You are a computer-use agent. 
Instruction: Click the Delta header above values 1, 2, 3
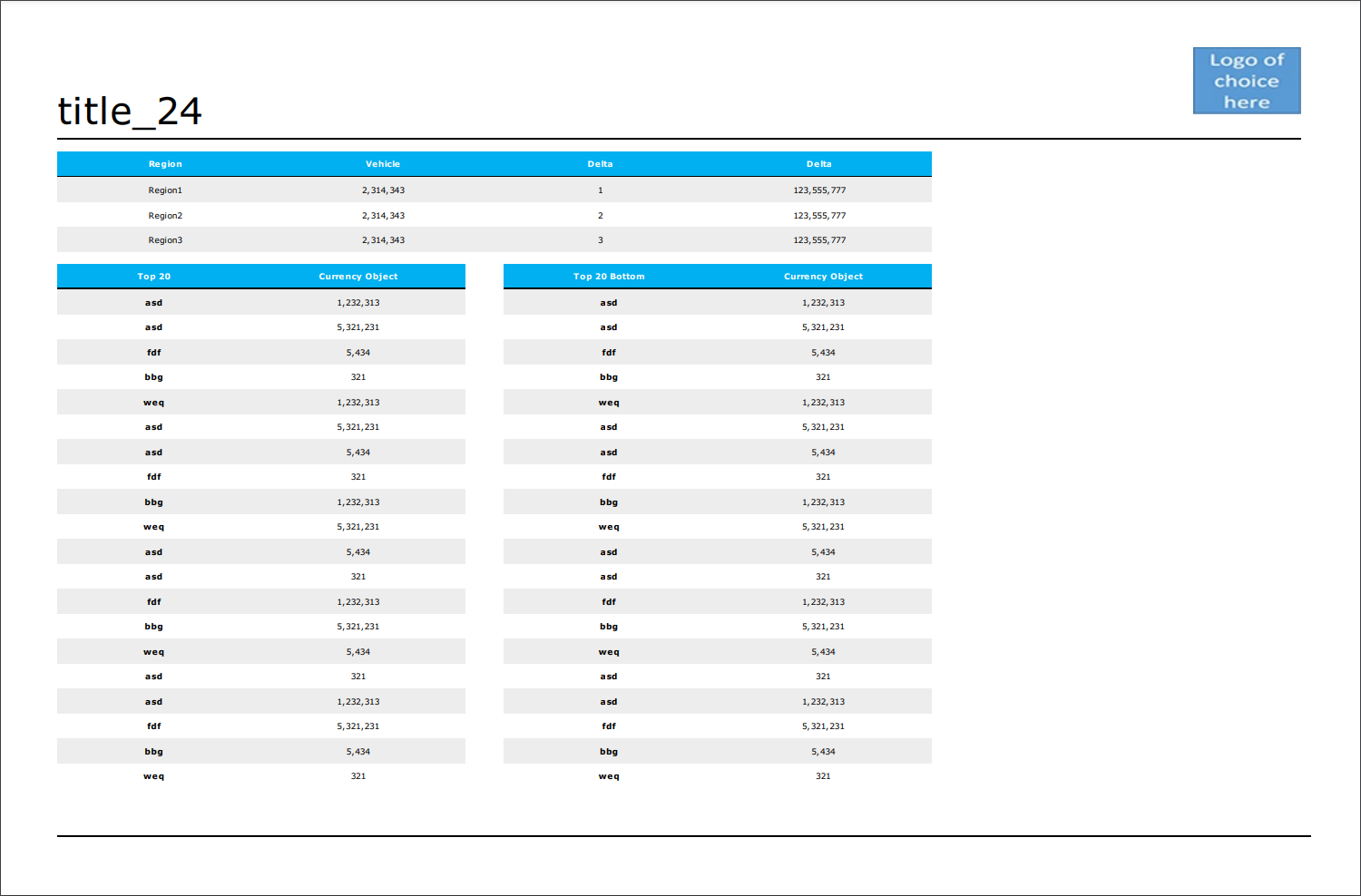600,164
